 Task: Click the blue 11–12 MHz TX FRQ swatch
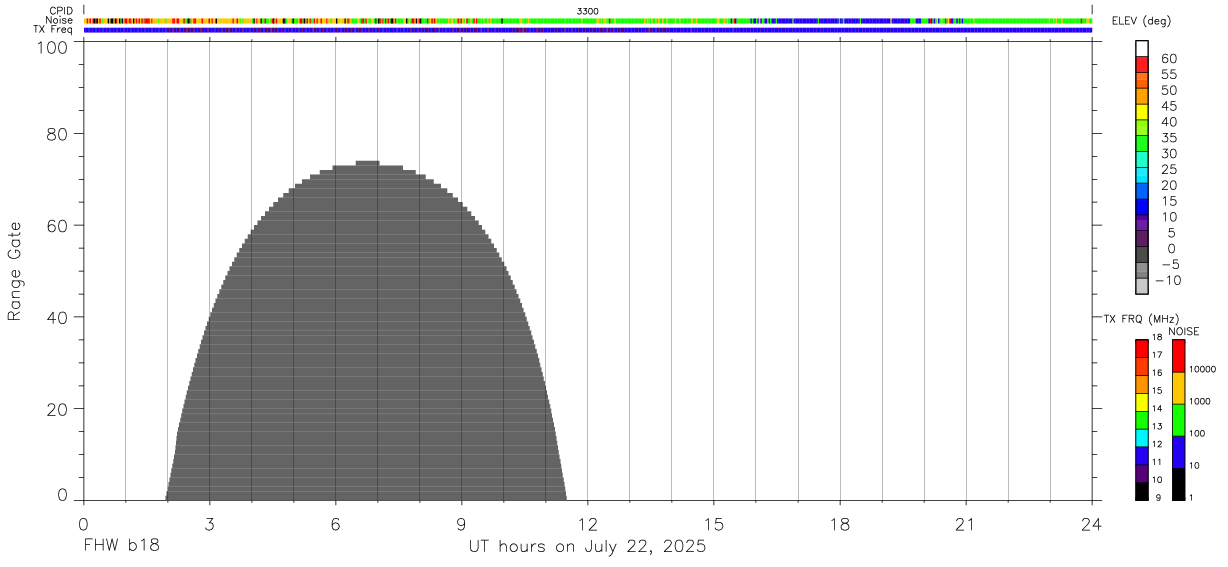pyautogui.click(x=1142, y=456)
